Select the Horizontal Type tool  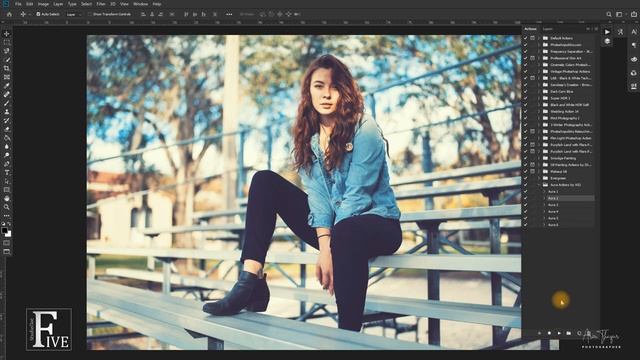tap(7, 173)
